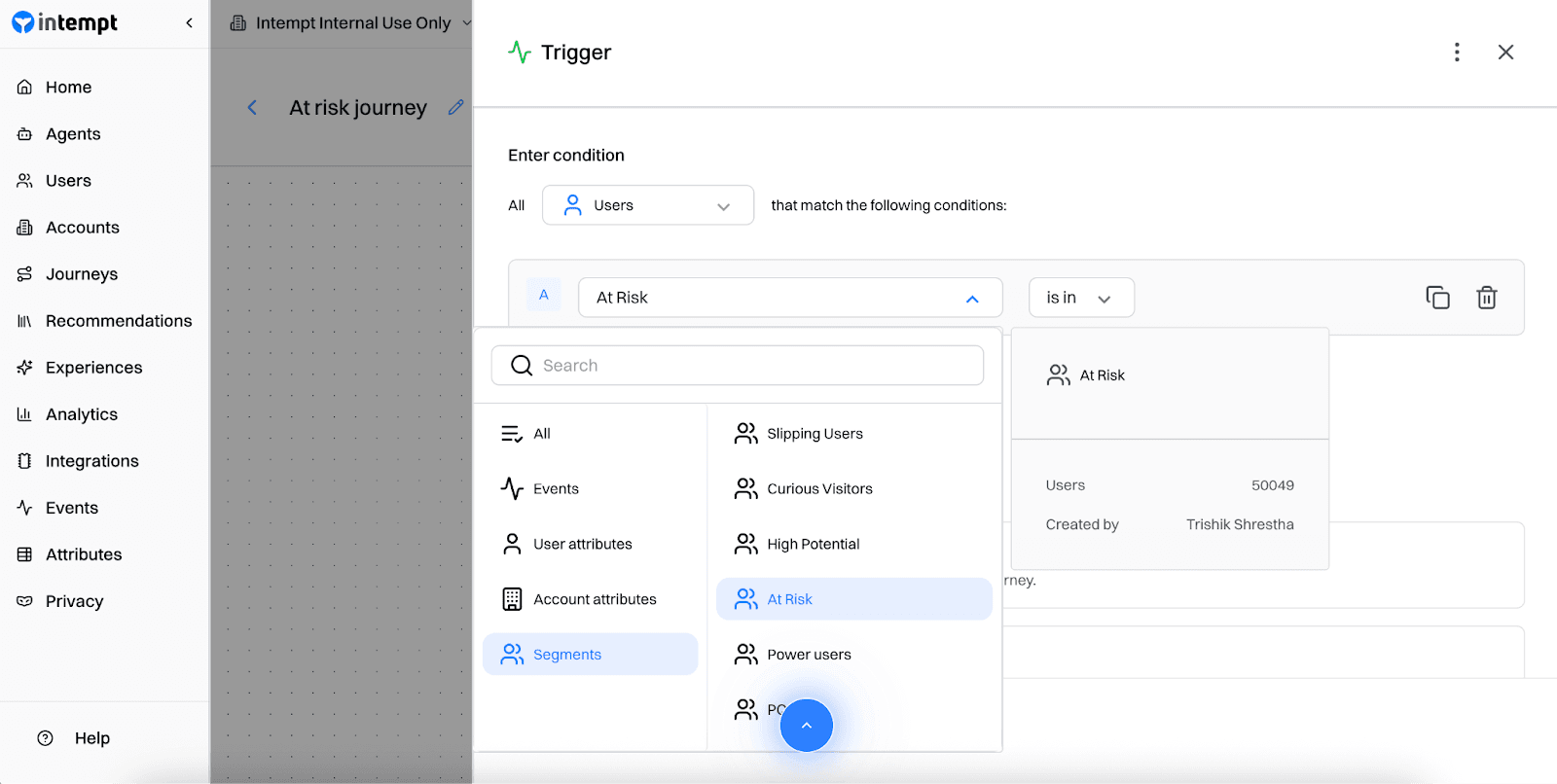Pick the Slipping Users segment
Screen dimensions: 1557x784
[x=815, y=434]
